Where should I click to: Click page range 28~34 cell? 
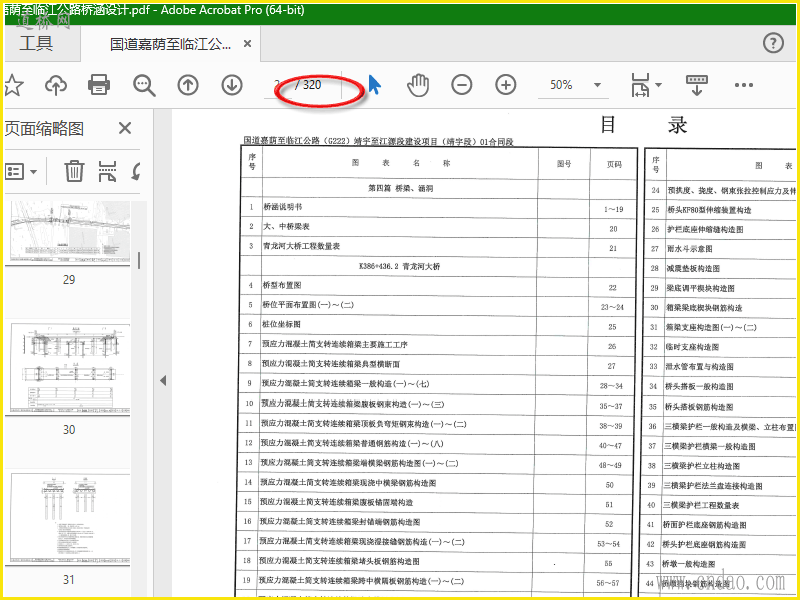tap(611, 386)
